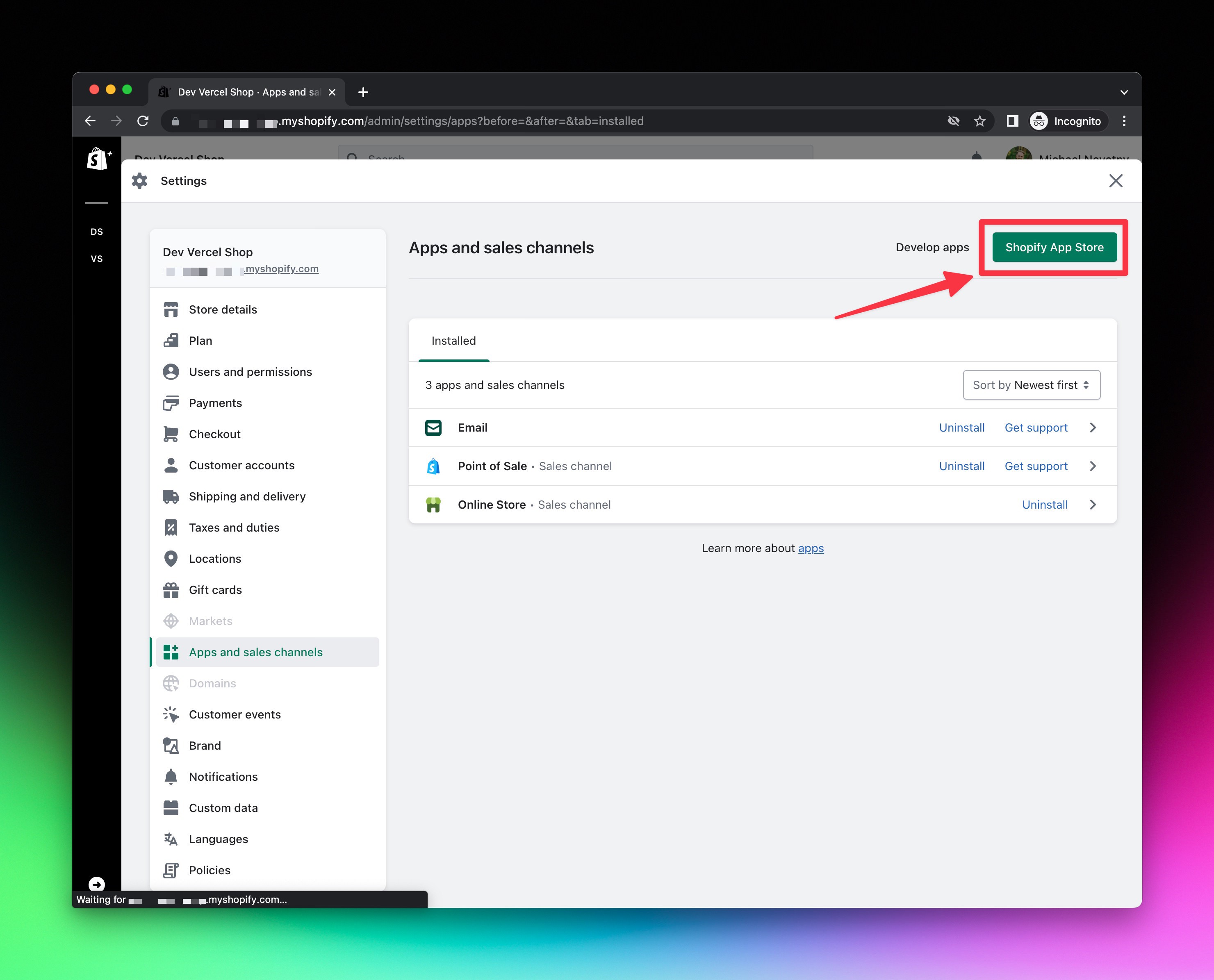This screenshot has width=1214, height=980.
Task: Expand the Point of Sale row chevron
Action: [x=1093, y=466]
